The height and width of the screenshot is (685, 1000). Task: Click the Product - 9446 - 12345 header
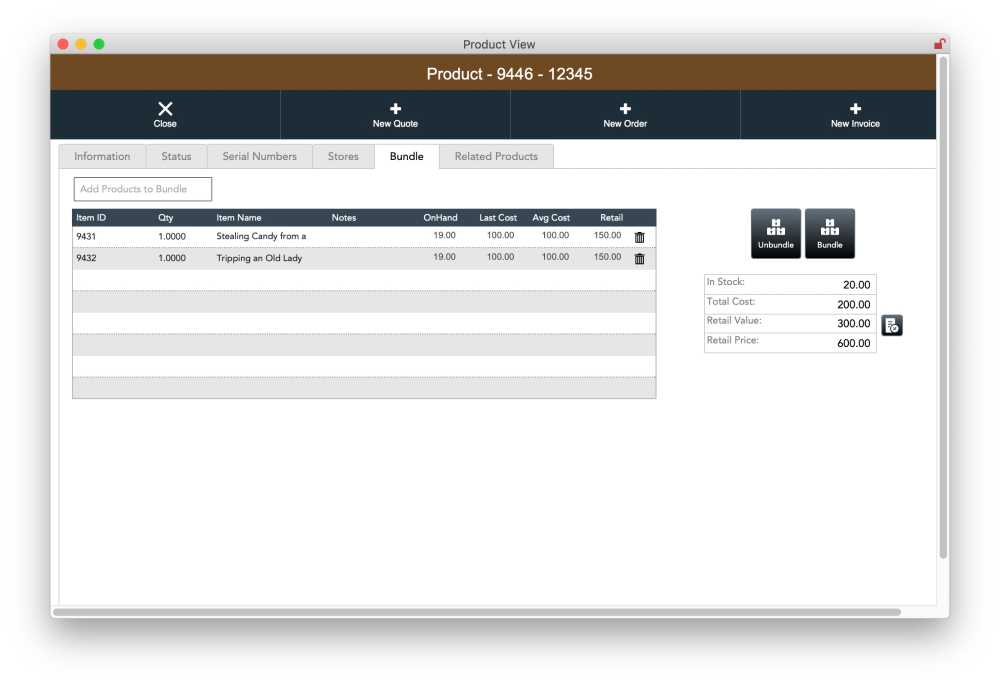pyautogui.click(x=510, y=74)
